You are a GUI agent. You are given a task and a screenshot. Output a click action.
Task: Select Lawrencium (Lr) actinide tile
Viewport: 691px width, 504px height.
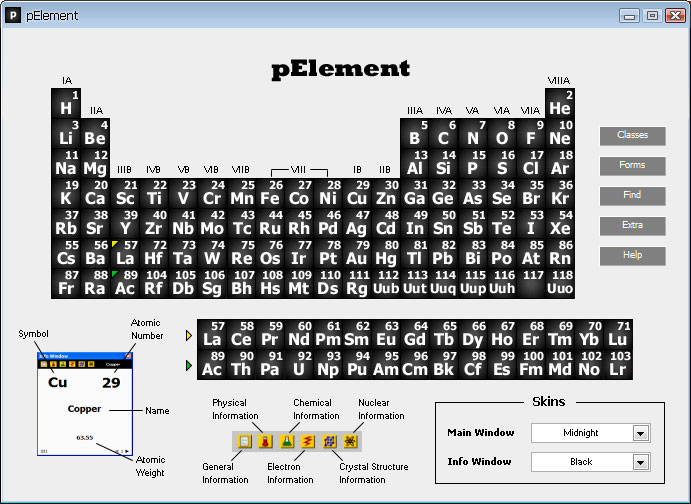pos(618,364)
